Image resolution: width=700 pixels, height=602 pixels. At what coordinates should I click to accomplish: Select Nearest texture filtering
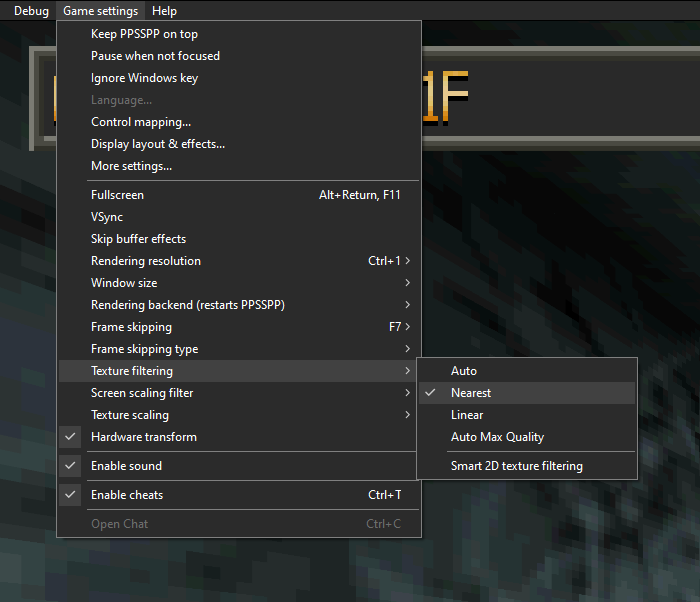click(x=527, y=393)
